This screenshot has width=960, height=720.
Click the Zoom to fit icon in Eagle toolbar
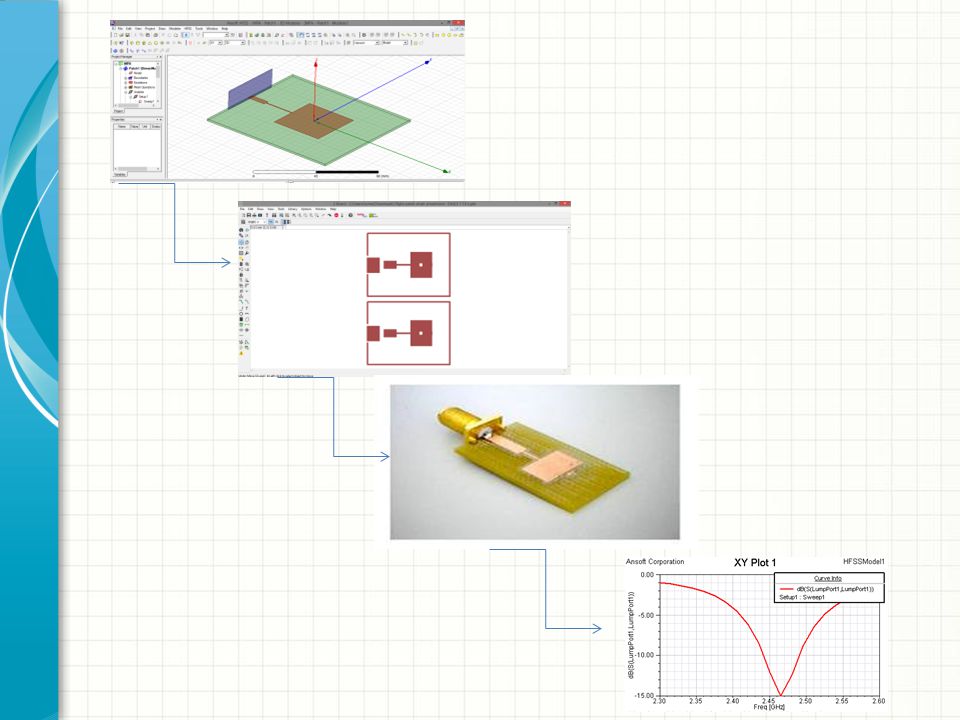(x=294, y=215)
